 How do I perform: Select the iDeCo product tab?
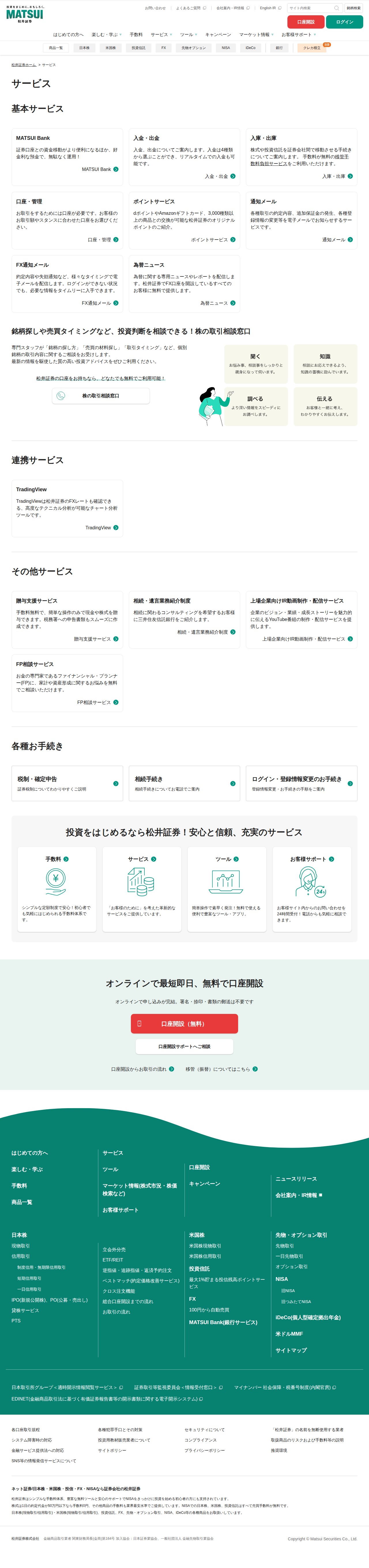tap(251, 48)
